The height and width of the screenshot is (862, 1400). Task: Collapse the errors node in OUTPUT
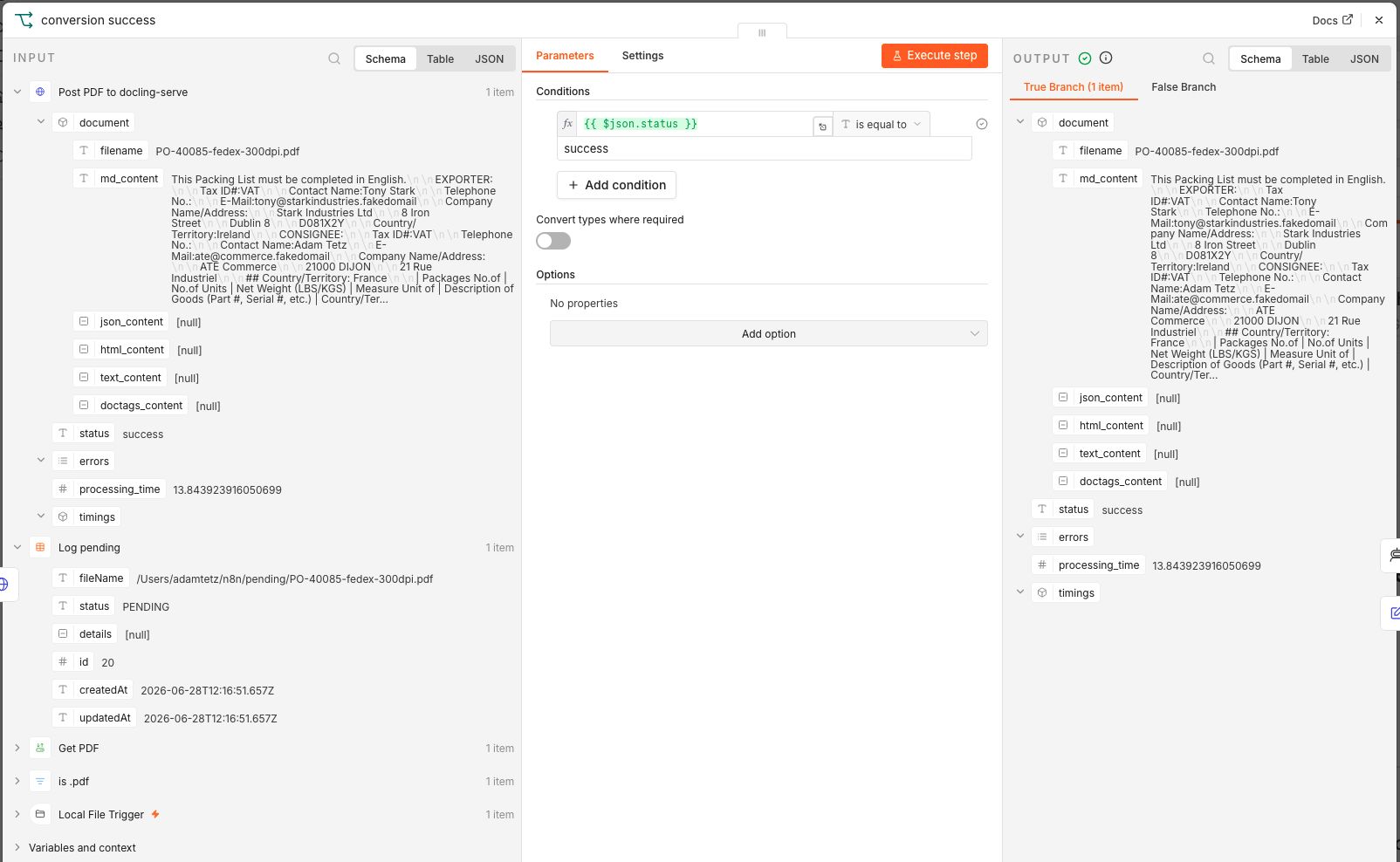point(1020,537)
